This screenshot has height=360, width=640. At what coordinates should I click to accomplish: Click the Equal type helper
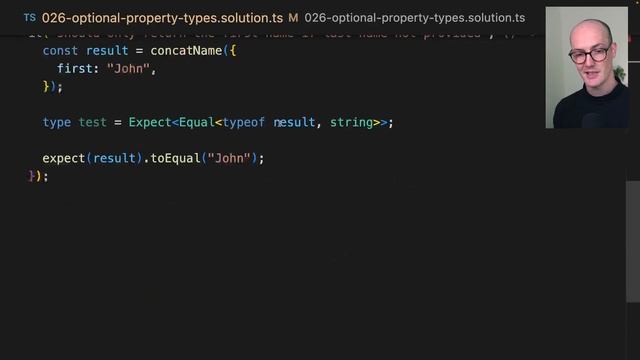coord(197,122)
